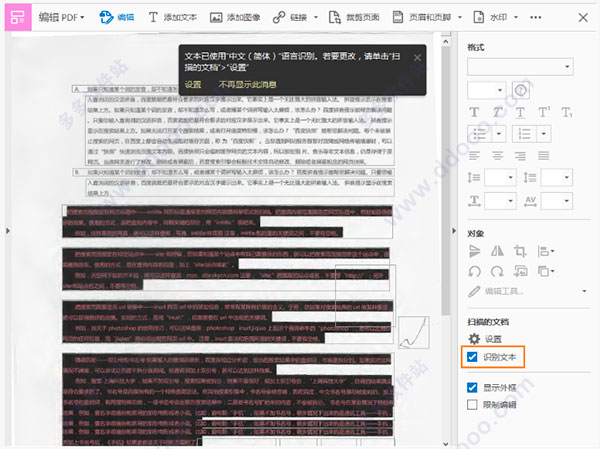The height and width of the screenshot is (449, 600).
Task: Open the font size dropdown
Action: 487,90
